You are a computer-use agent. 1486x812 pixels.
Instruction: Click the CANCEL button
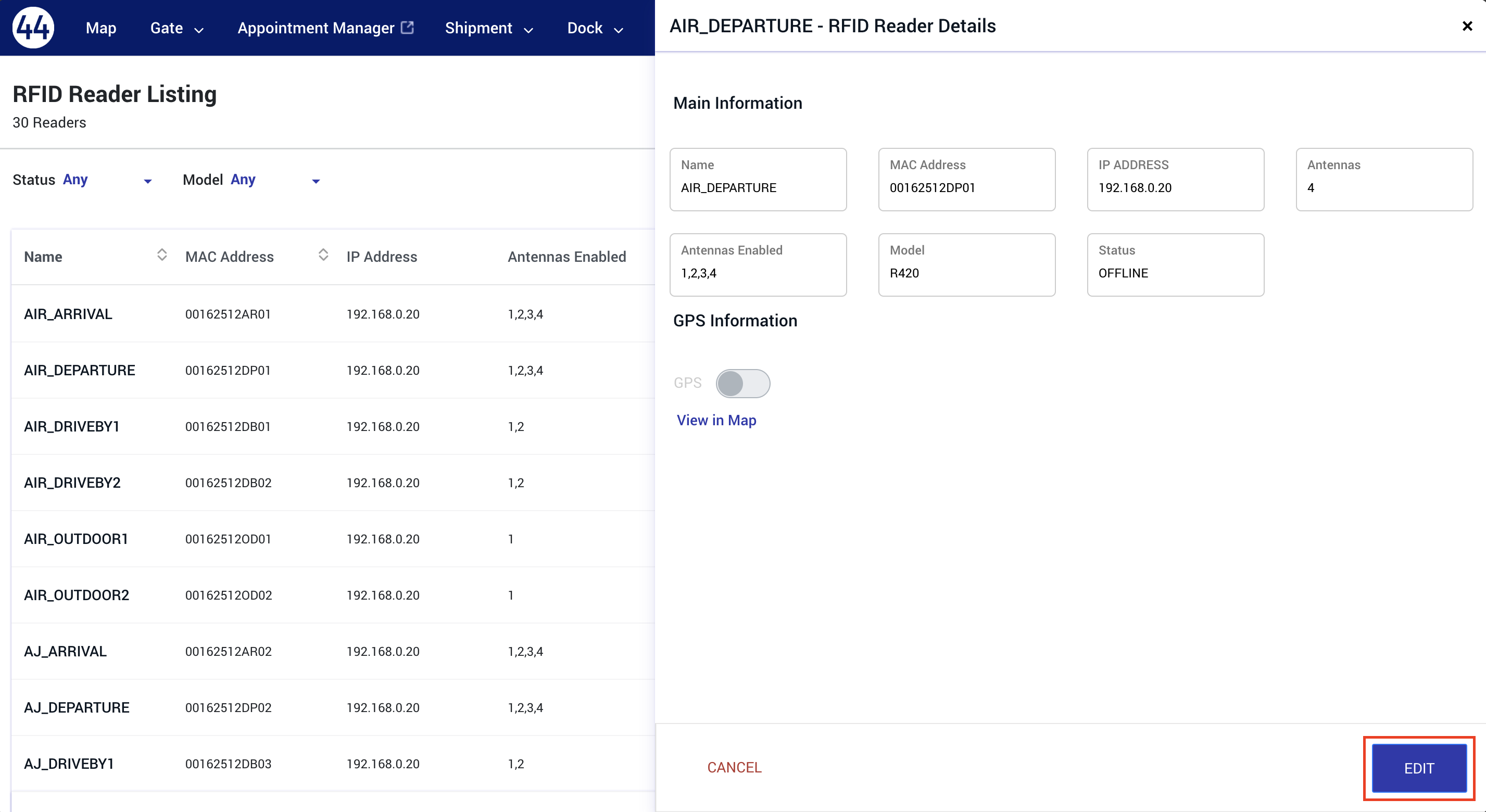pyautogui.click(x=734, y=768)
